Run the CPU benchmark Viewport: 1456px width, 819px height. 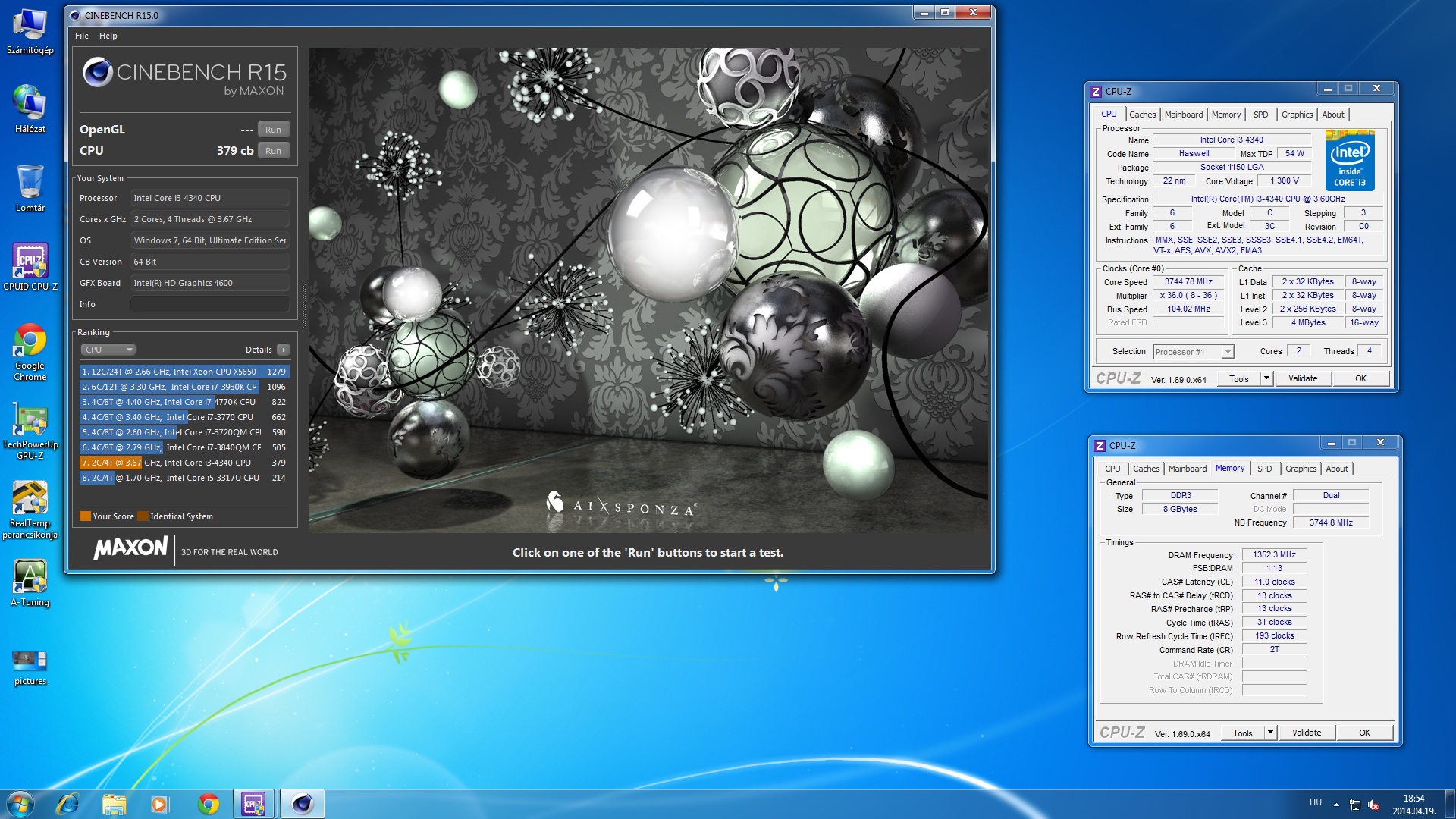pyautogui.click(x=274, y=151)
